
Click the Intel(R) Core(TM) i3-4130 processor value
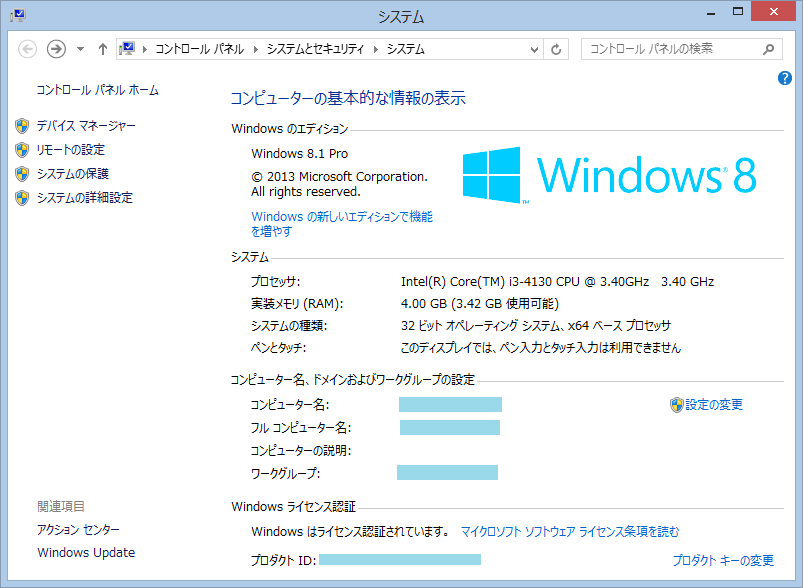pos(557,282)
